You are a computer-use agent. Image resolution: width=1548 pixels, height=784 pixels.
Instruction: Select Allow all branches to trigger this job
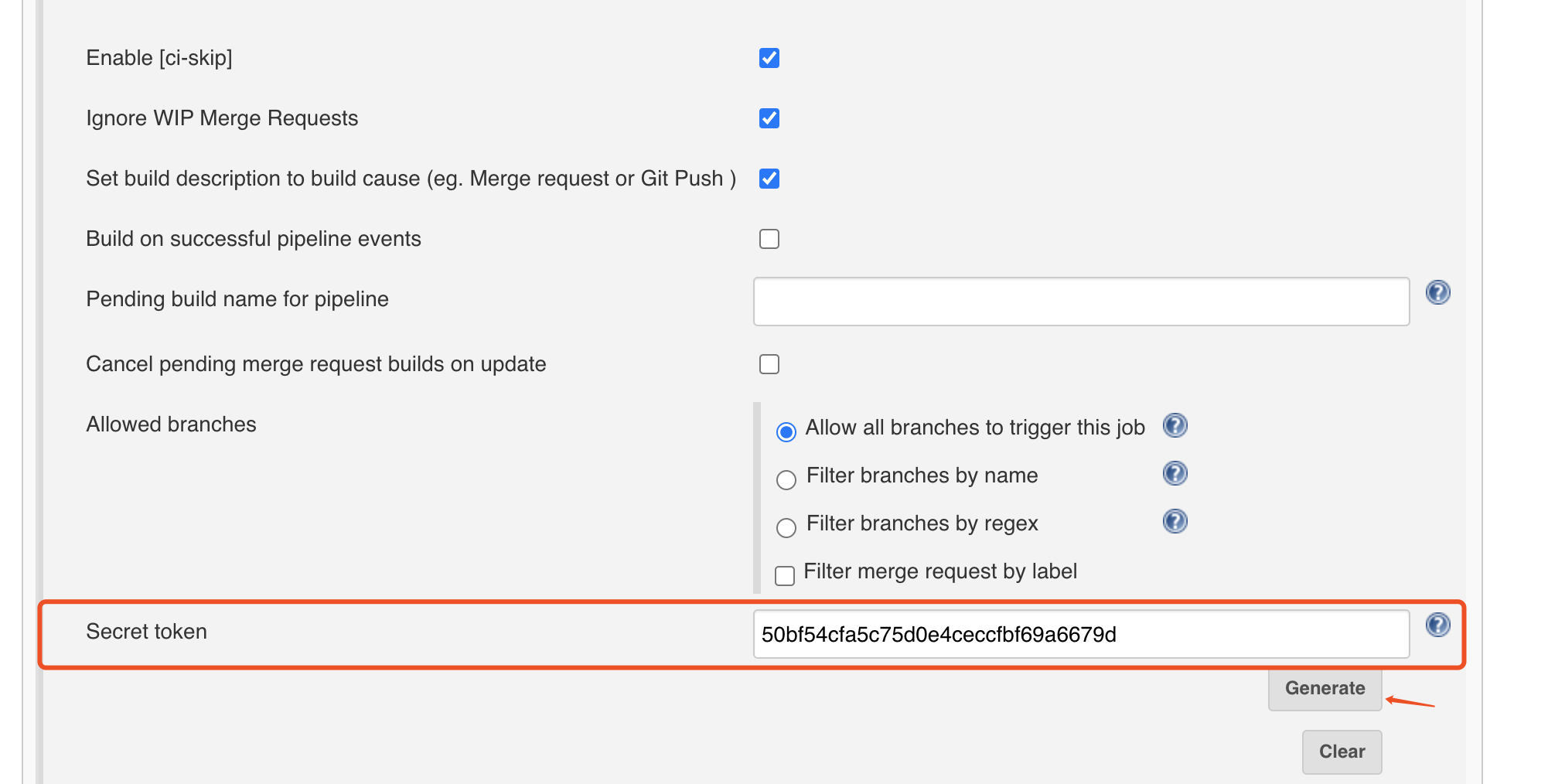(x=786, y=431)
